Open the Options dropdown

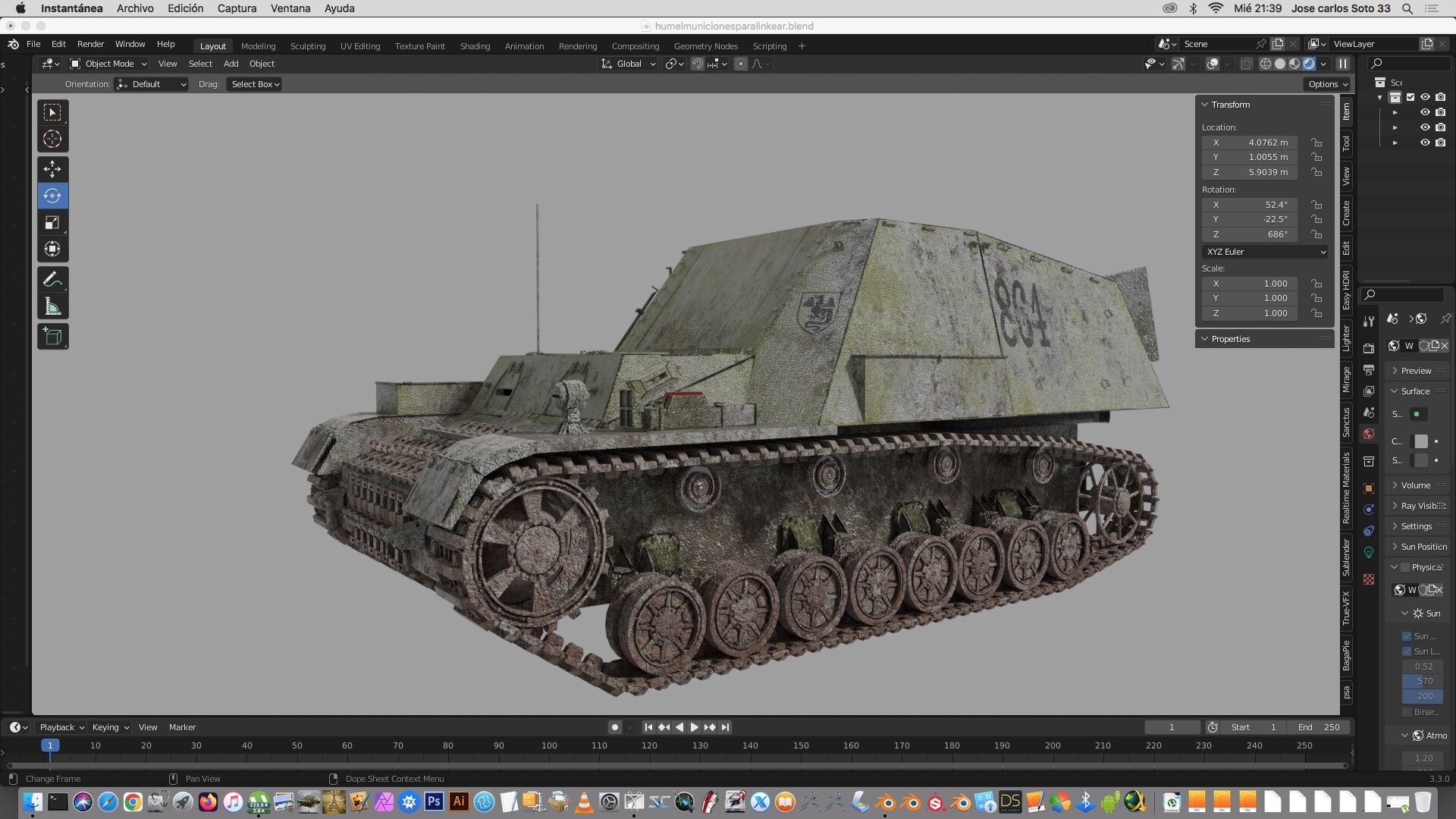click(1327, 84)
